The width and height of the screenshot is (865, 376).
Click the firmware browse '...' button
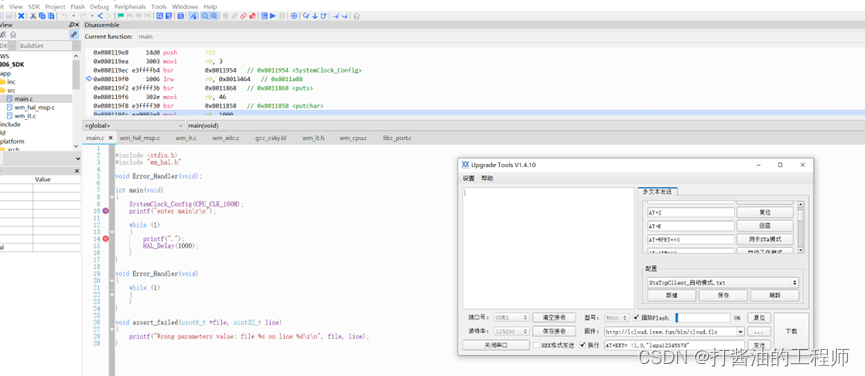coord(759,332)
